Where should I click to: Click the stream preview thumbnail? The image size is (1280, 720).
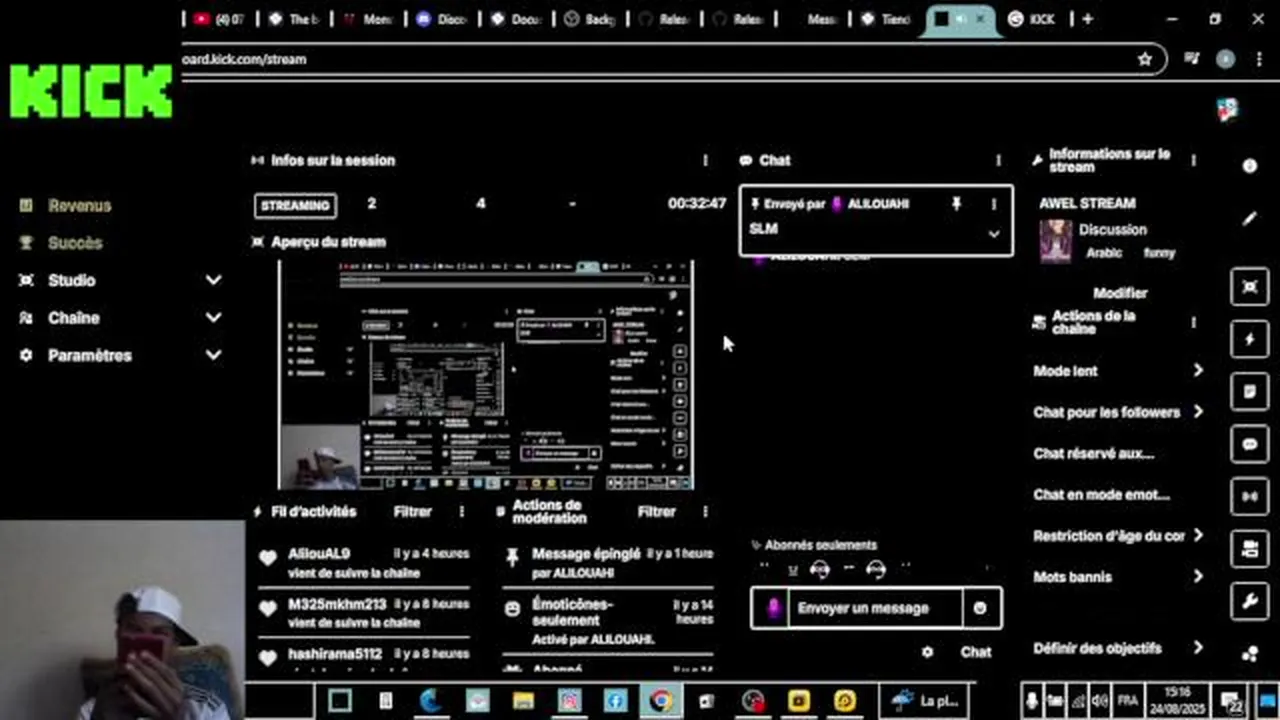[486, 375]
